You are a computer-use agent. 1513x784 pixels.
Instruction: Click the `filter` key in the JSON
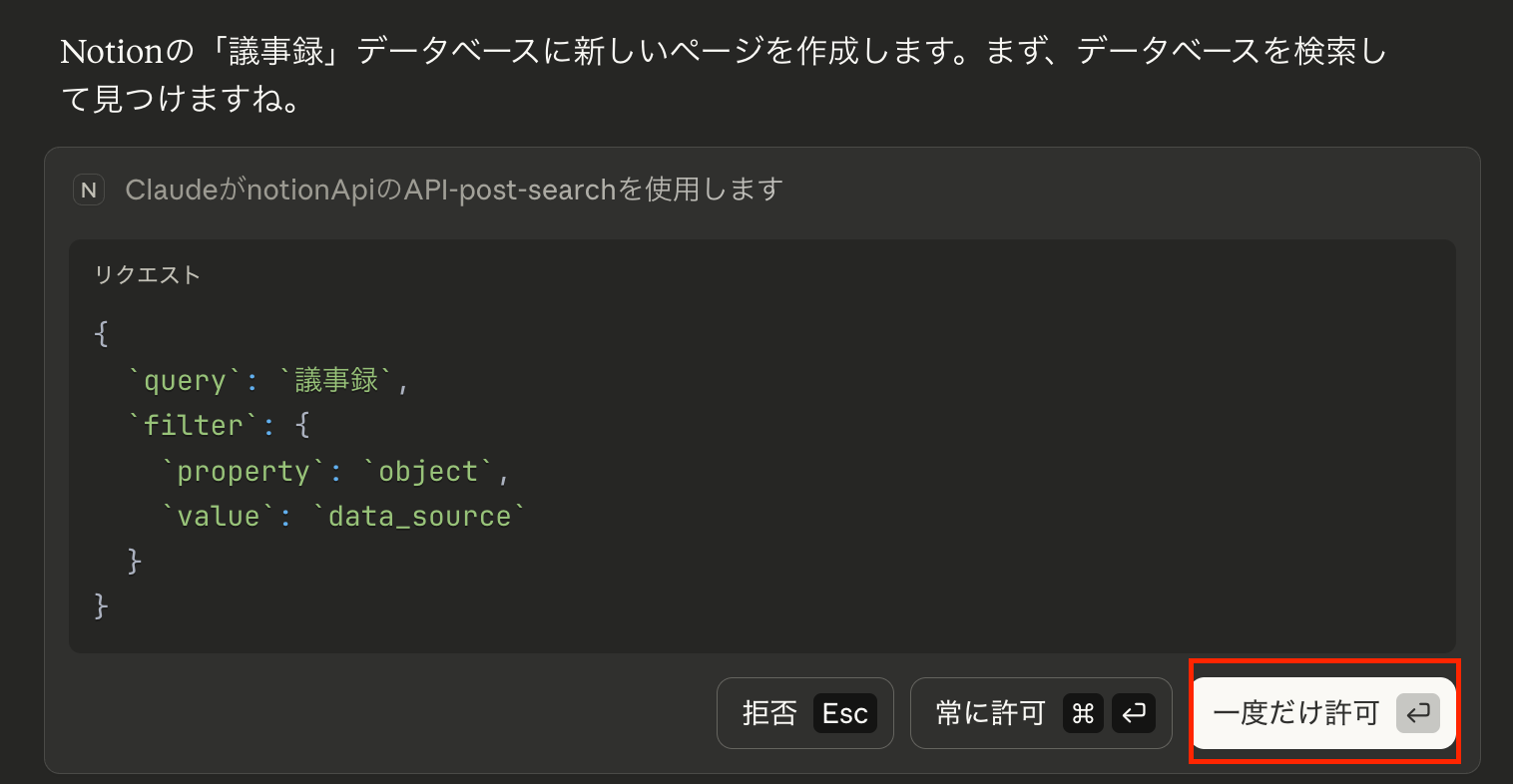click(x=193, y=426)
